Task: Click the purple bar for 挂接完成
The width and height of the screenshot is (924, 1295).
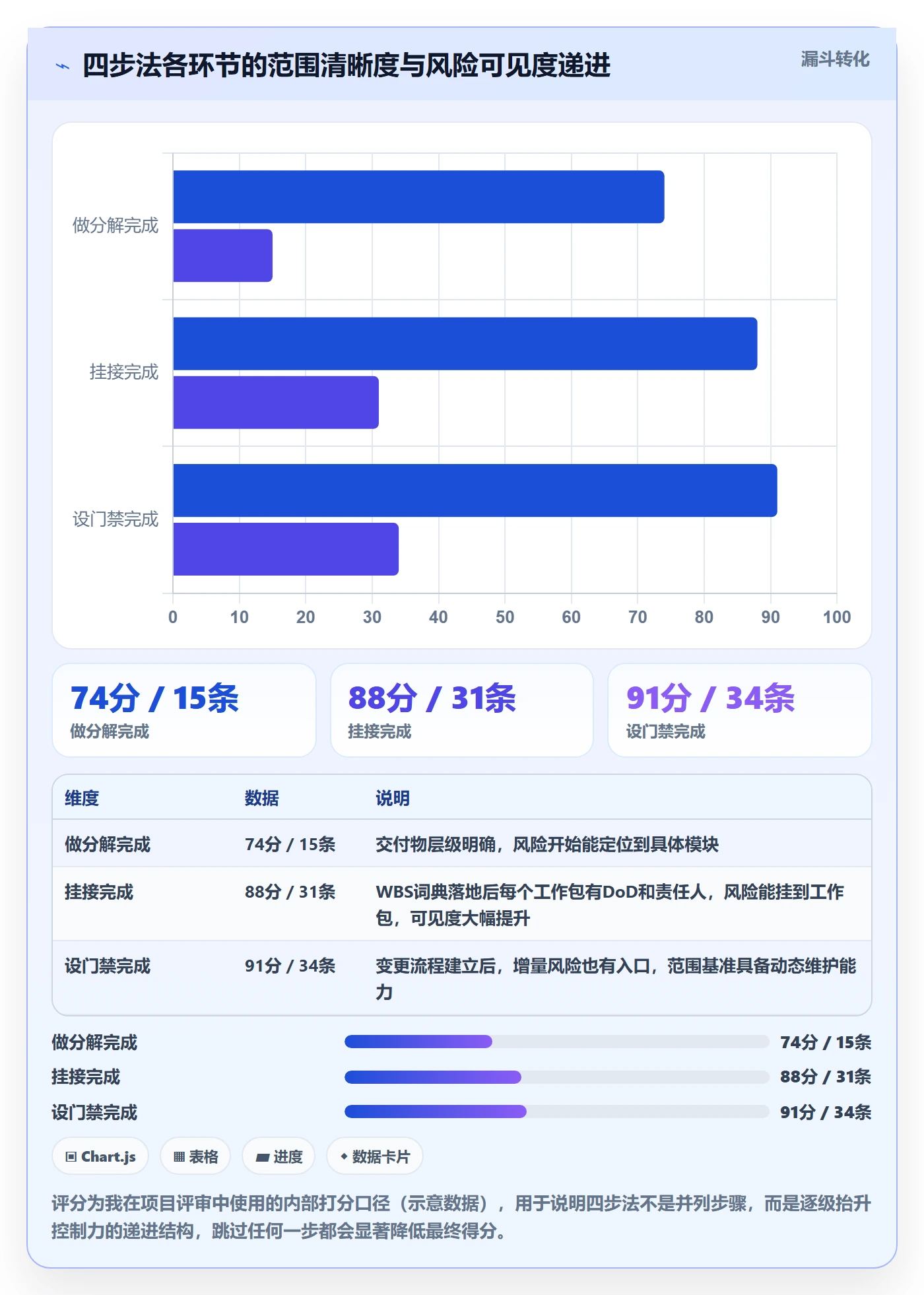Action: coord(276,403)
